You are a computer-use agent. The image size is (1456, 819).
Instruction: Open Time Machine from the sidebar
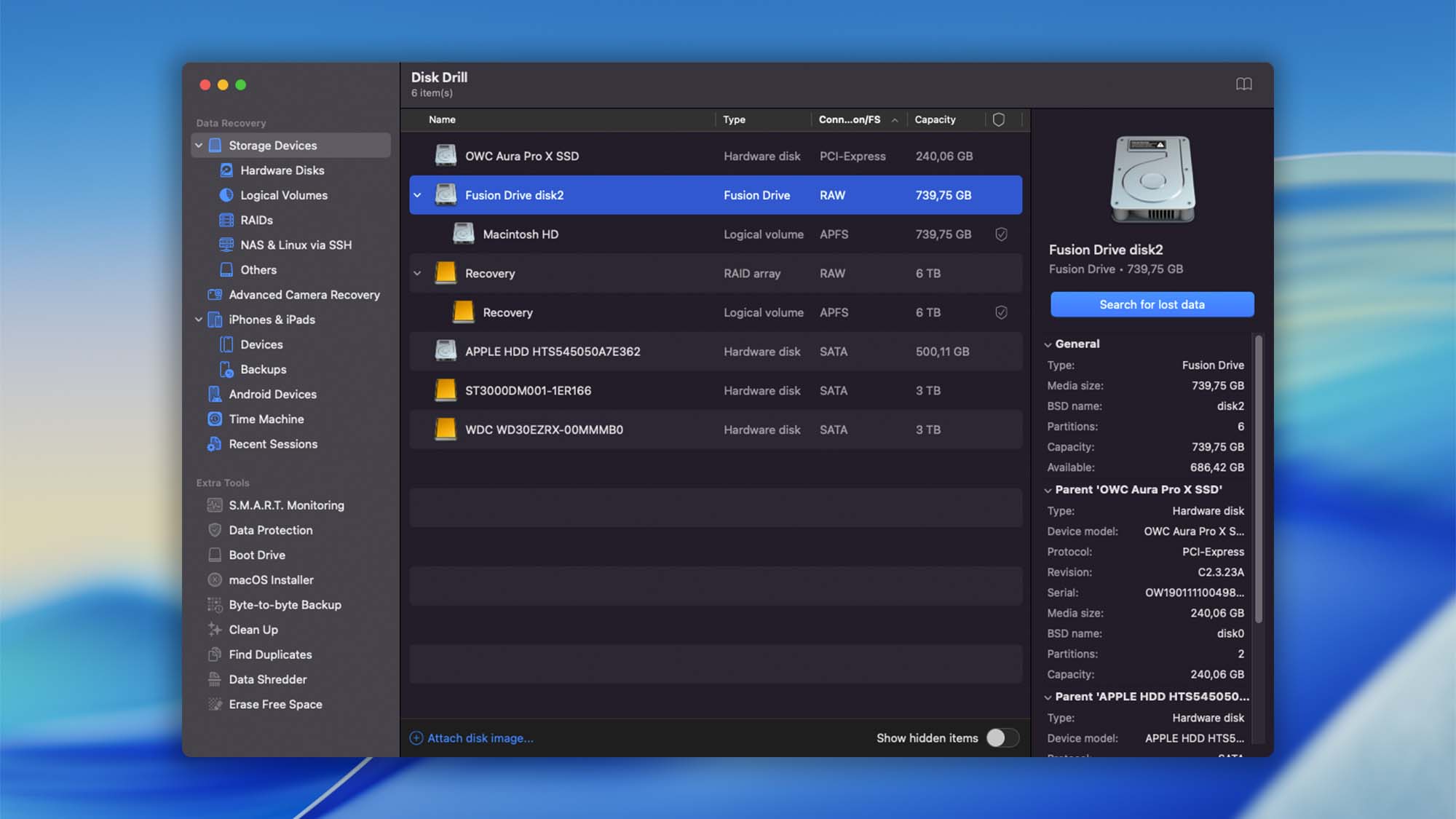(266, 419)
